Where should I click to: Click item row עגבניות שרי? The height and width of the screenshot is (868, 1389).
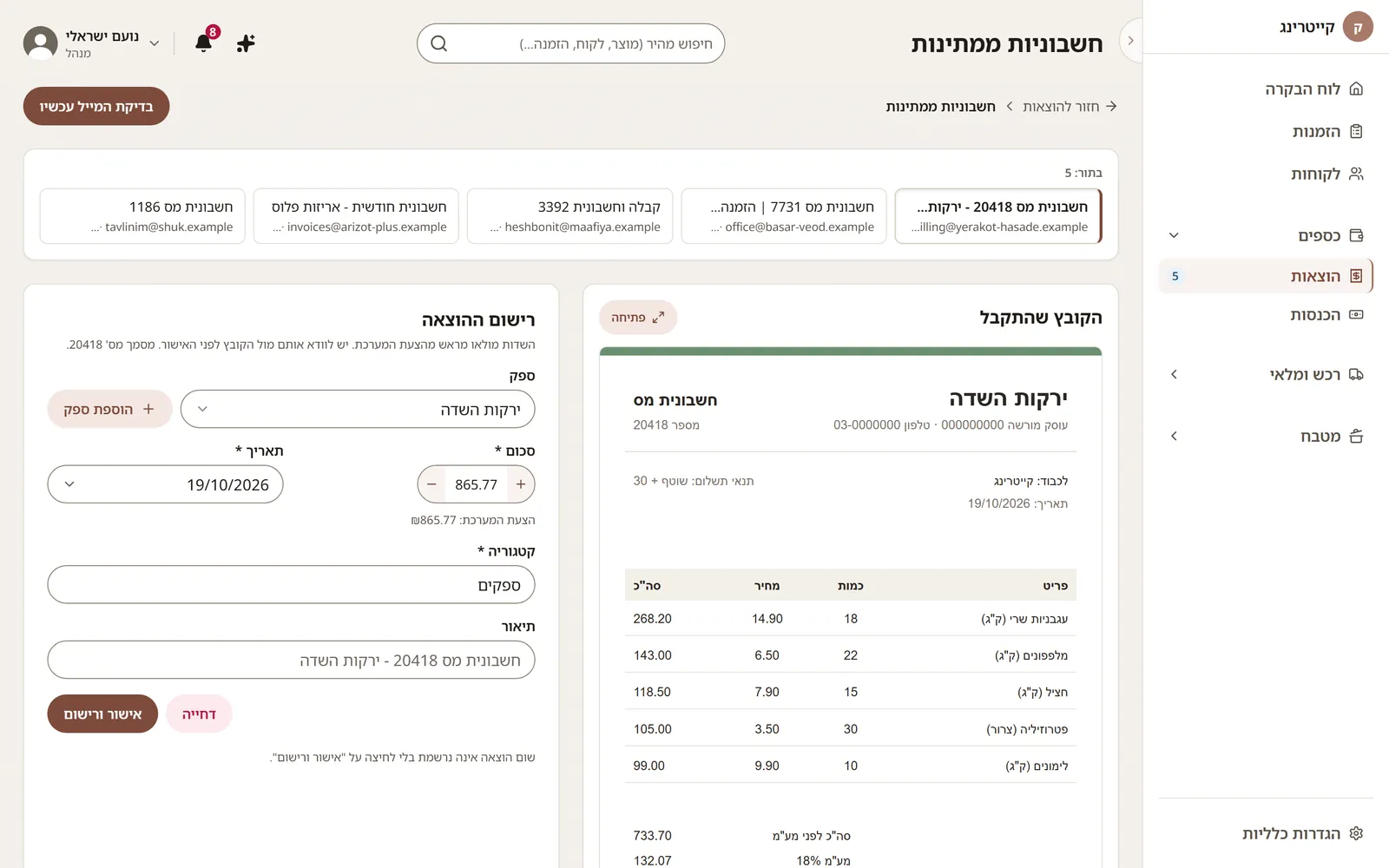point(851,619)
